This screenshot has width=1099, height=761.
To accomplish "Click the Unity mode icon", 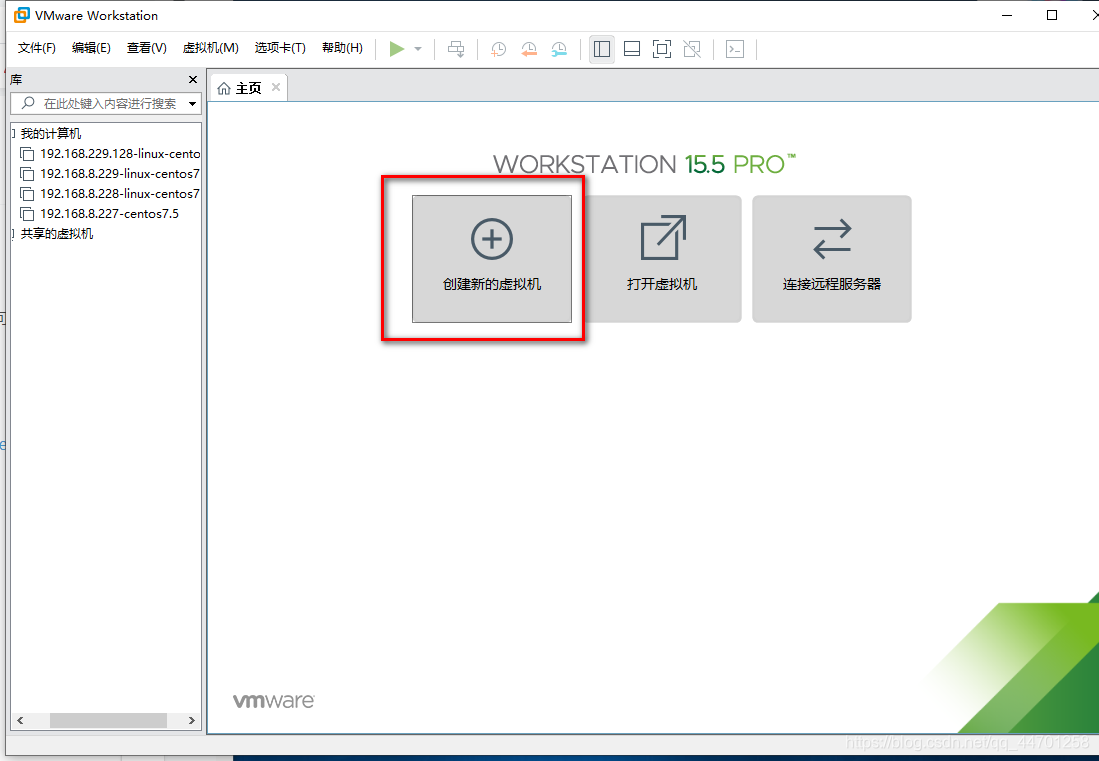I will tap(692, 49).
